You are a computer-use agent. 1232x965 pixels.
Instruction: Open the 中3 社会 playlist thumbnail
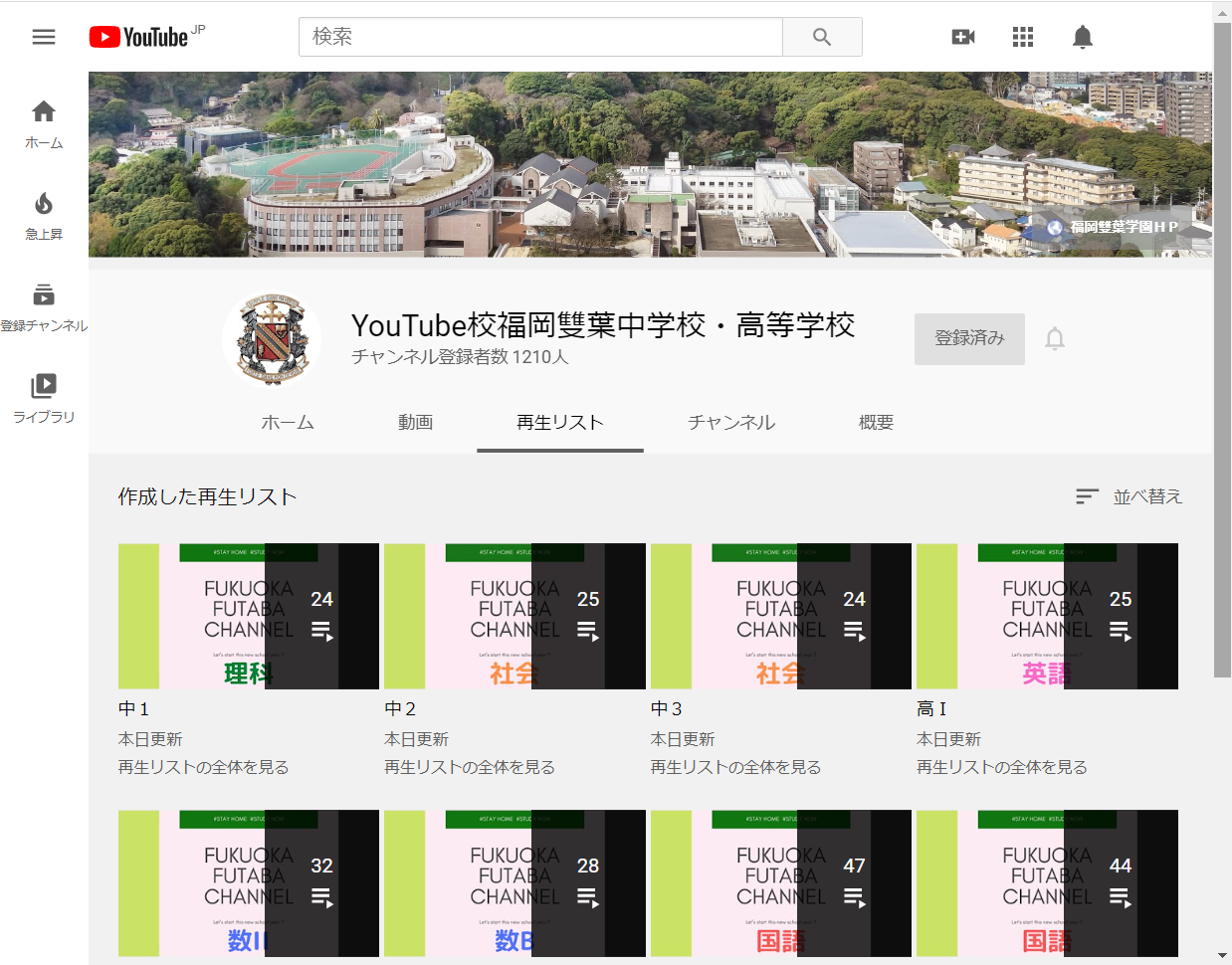click(781, 617)
